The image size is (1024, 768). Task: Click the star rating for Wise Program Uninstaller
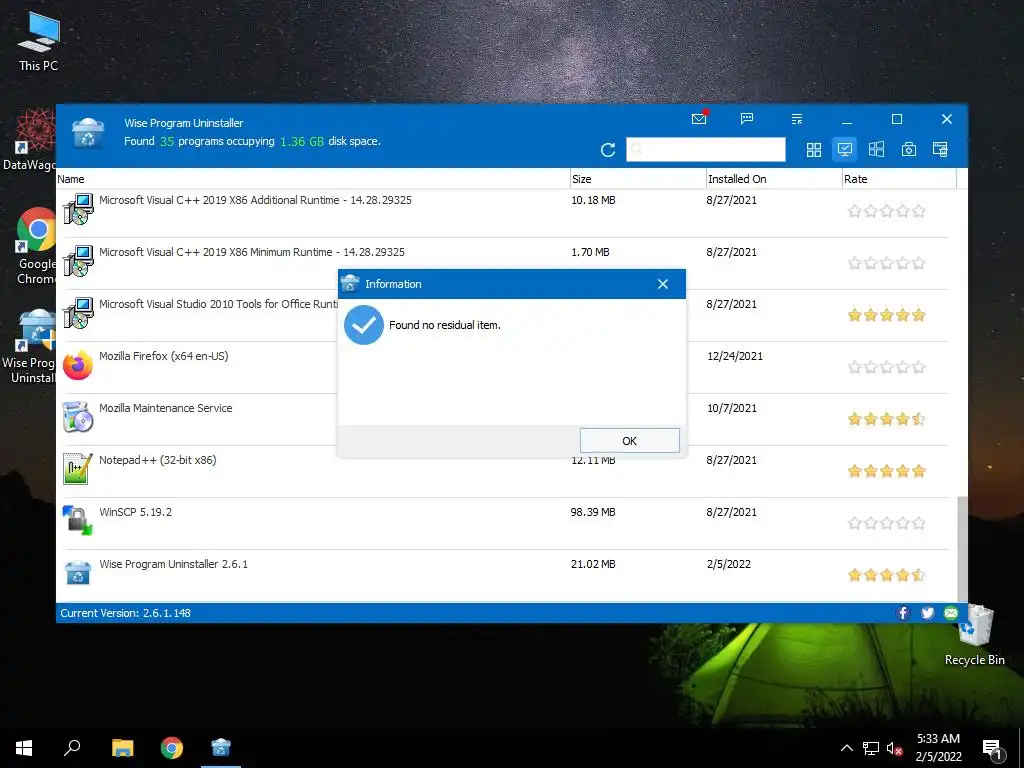pyautogui.click(x=886, y=575)
